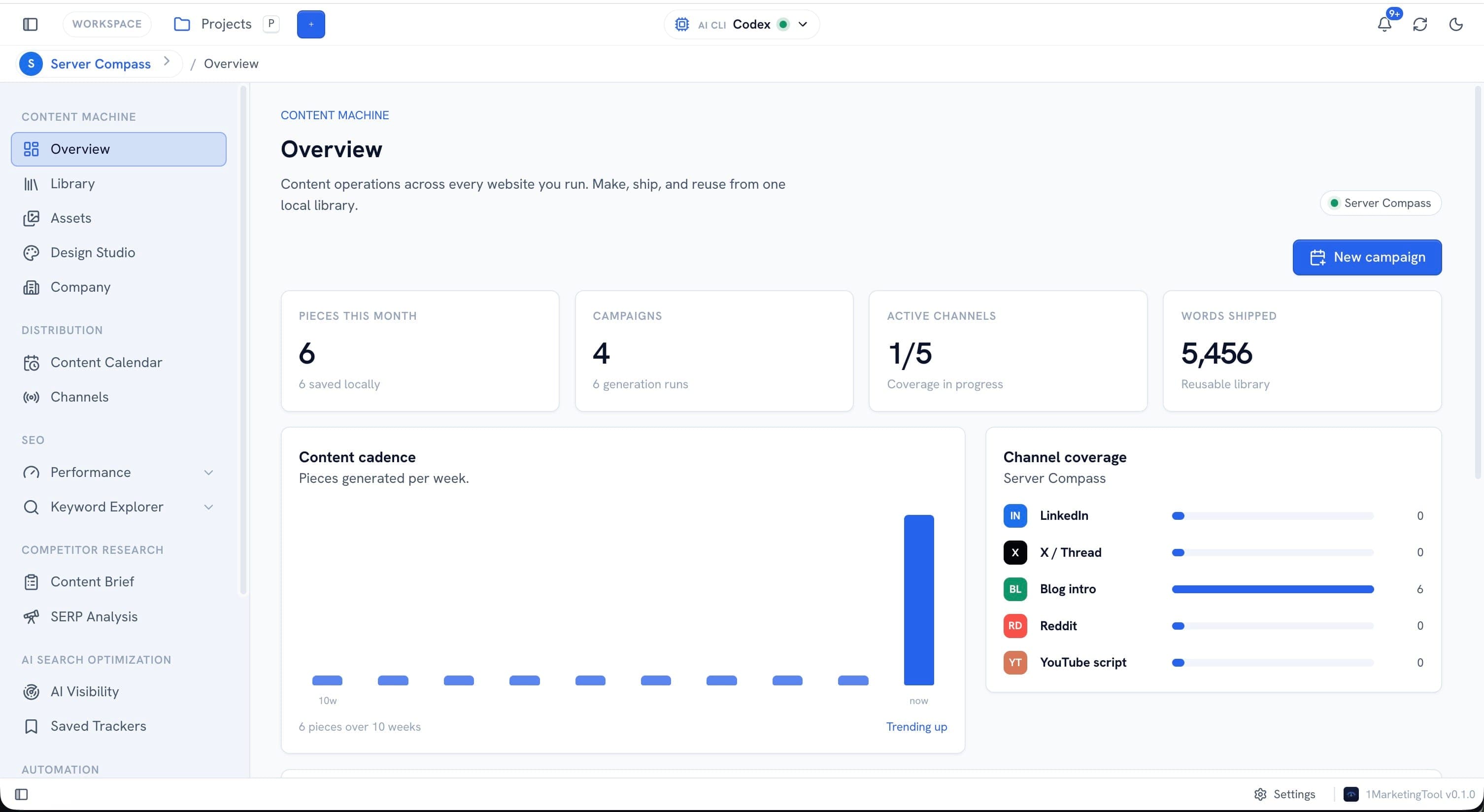Click the Keyword Explorer search icon
The image size is (1484, 812).
tap(31, 507)
